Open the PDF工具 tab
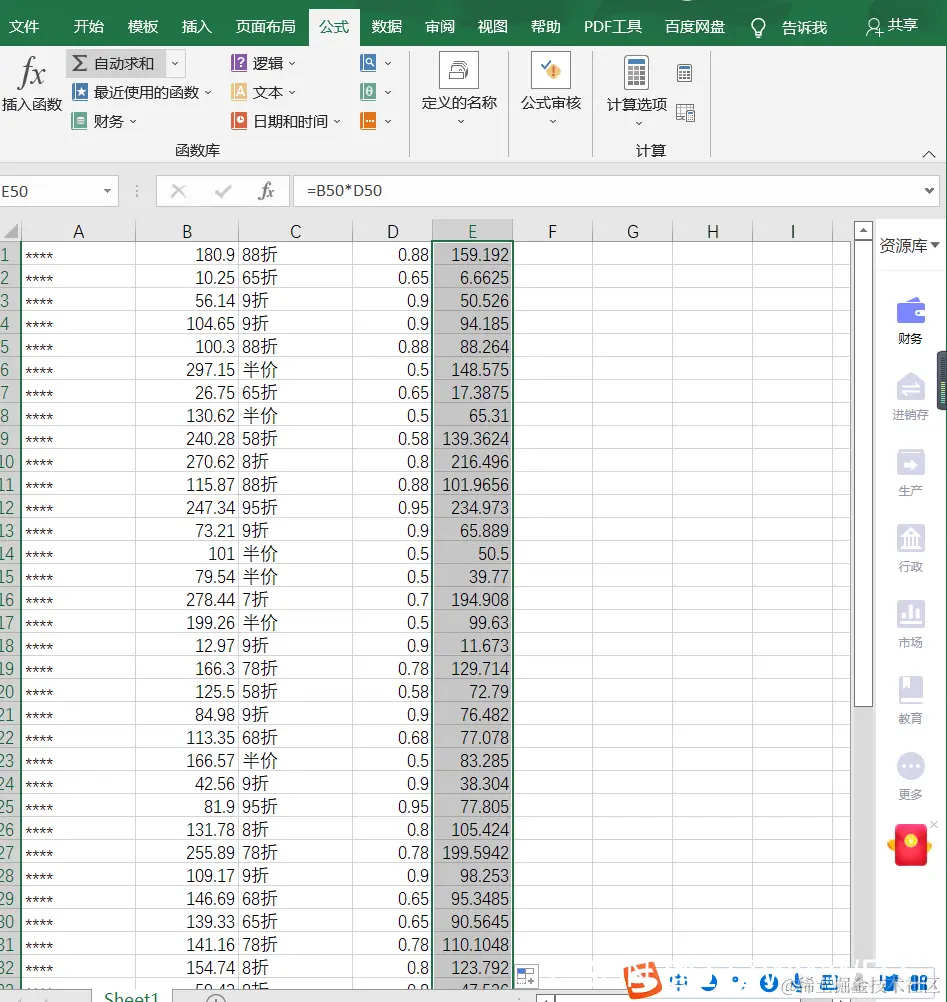 click(612, 27)
